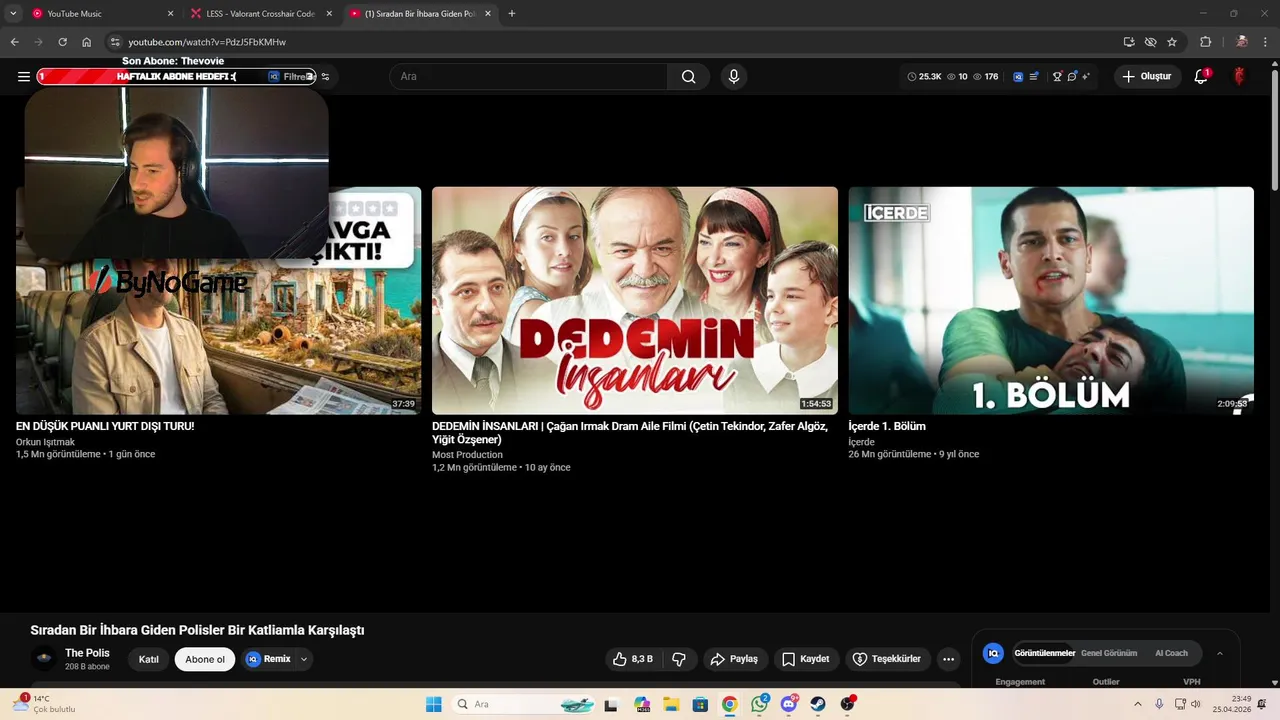Open the account avatar menu
The width and height of the screenshot is (1280, 720).
(1239, 76)
